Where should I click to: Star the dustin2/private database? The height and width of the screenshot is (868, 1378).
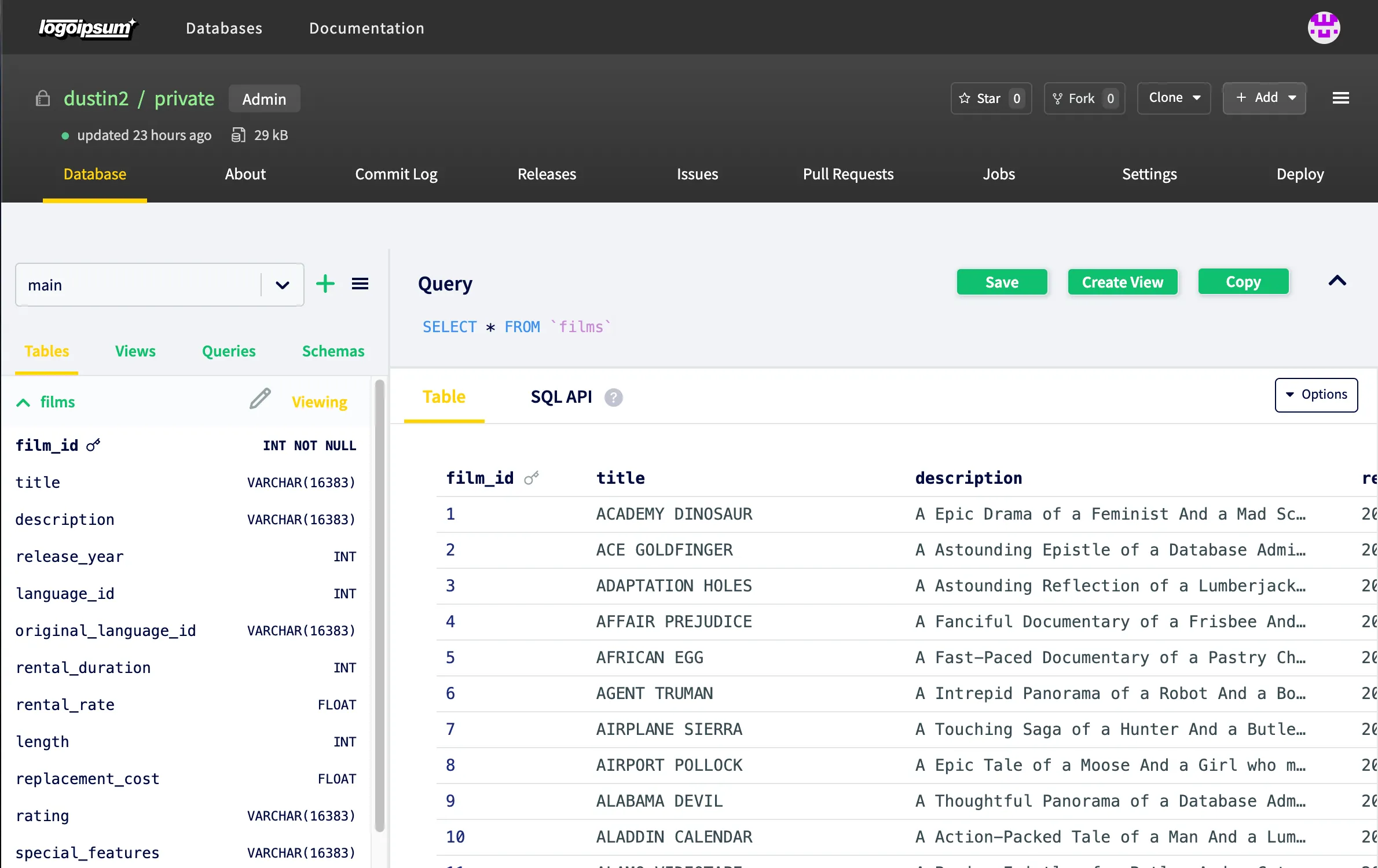click(x=990, y=98)
